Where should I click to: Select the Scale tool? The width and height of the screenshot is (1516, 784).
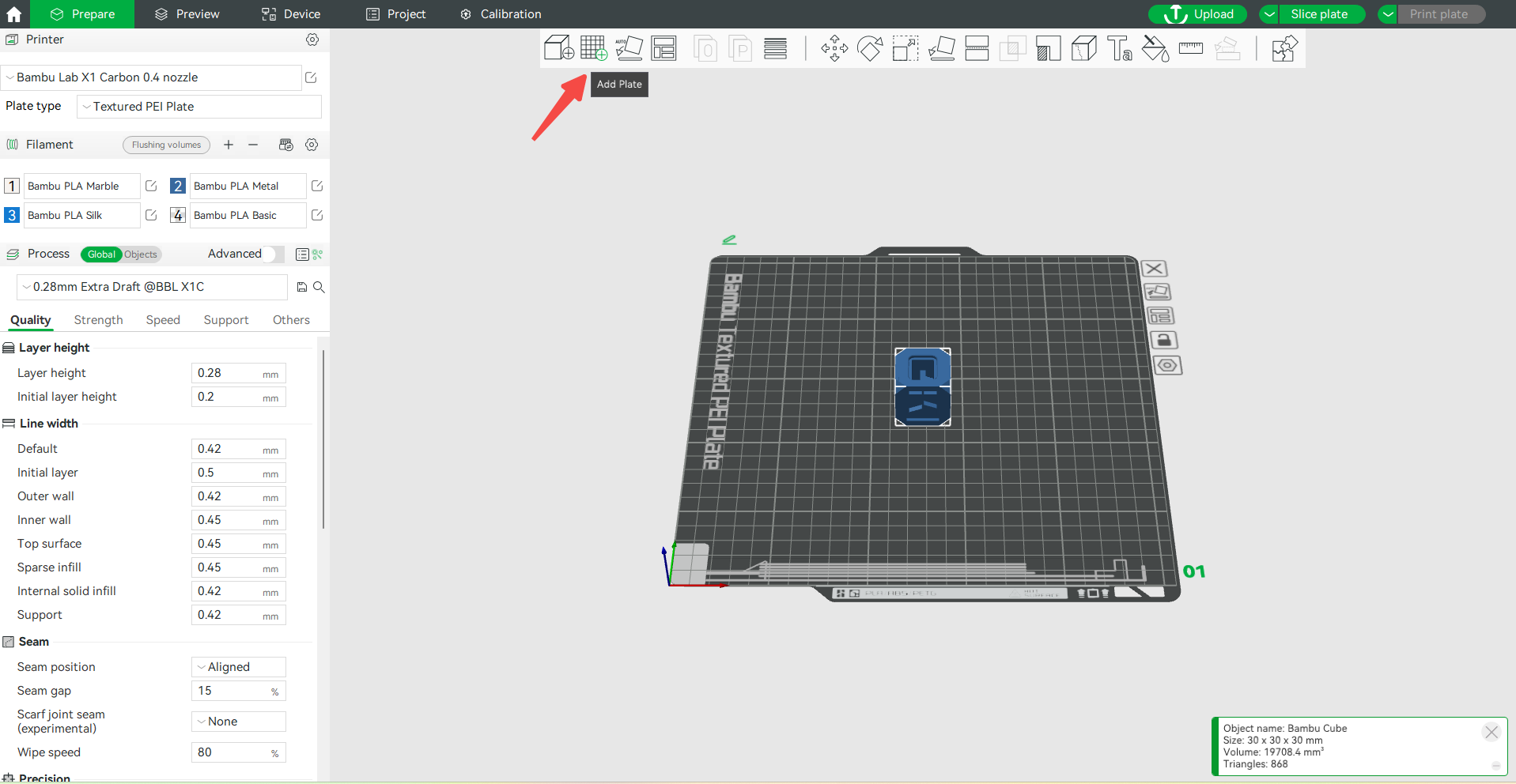pos(905,48)
